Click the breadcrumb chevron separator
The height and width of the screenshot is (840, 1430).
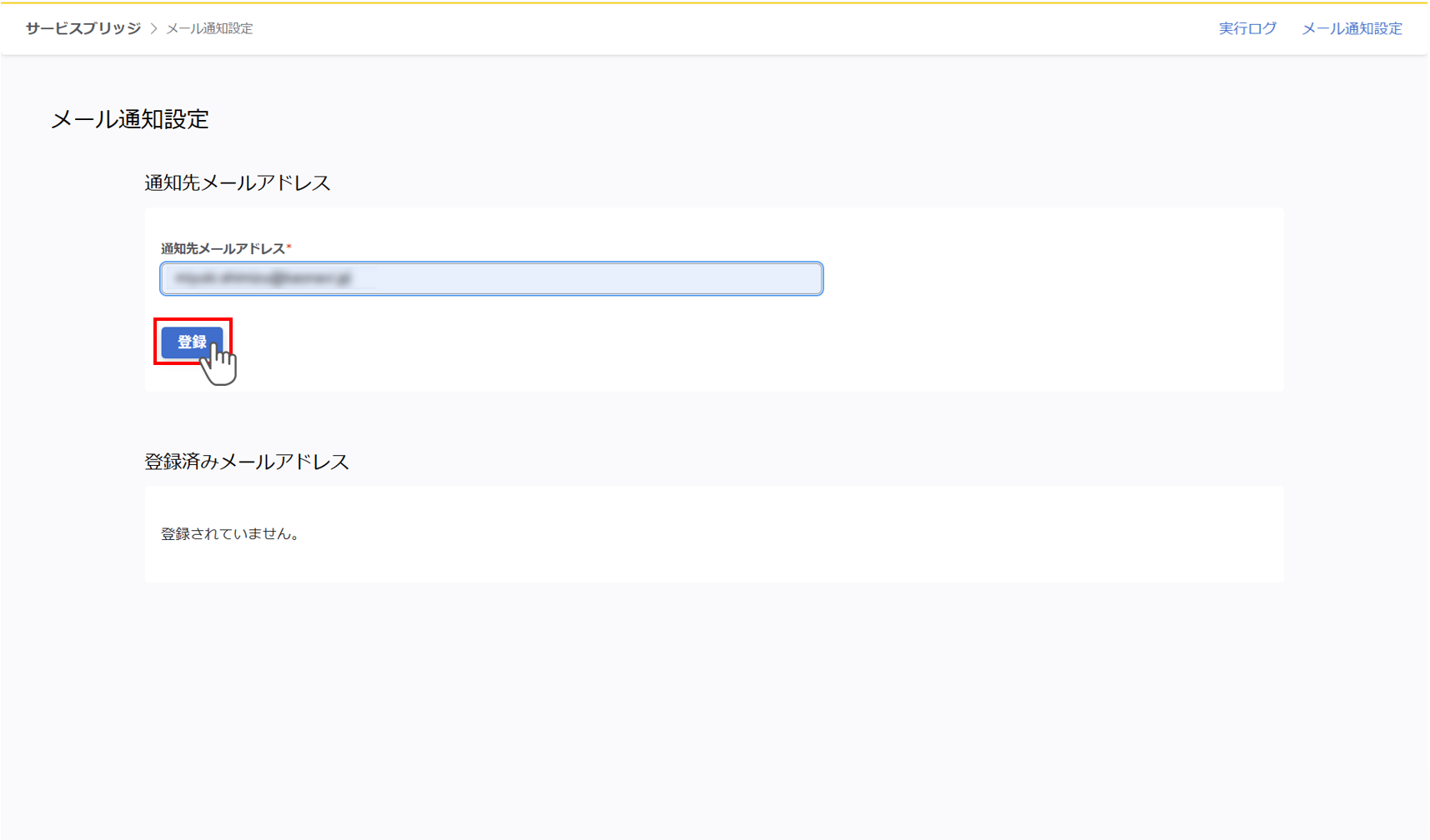click(x=153, y=28)
